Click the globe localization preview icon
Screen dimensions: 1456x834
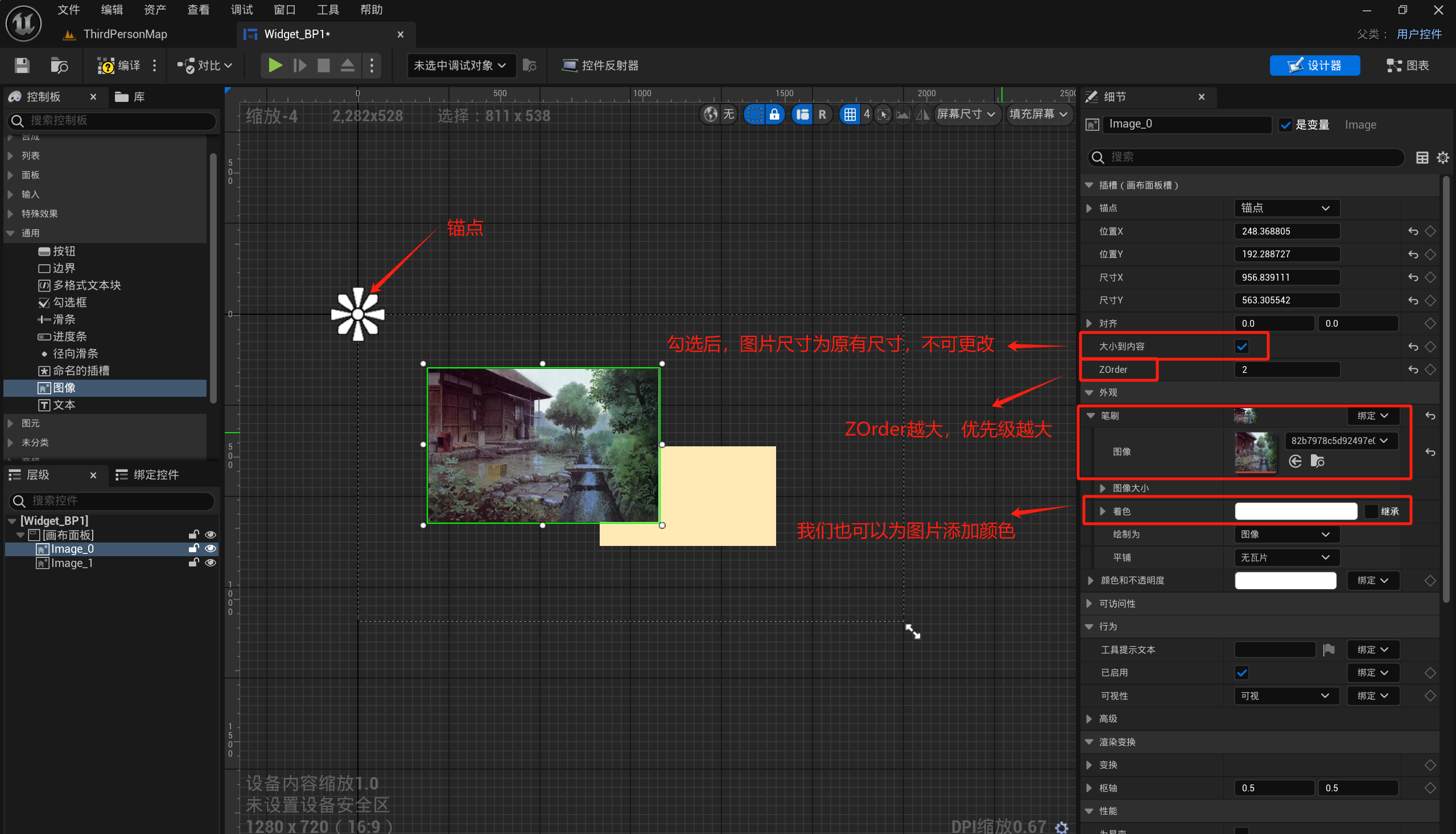click(x=711, y=114)
